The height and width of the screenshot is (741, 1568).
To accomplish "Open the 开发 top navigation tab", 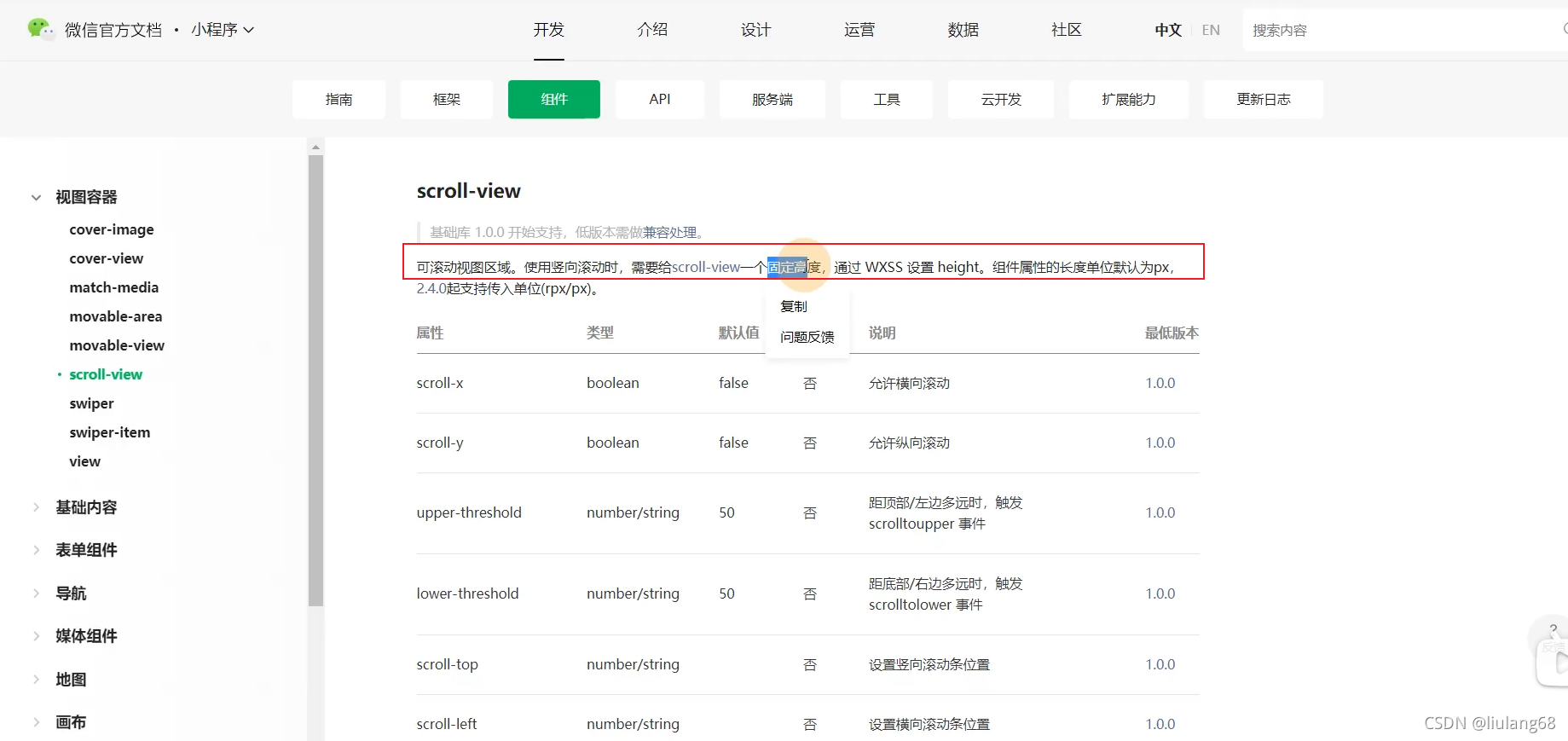I will pos(549,30).
